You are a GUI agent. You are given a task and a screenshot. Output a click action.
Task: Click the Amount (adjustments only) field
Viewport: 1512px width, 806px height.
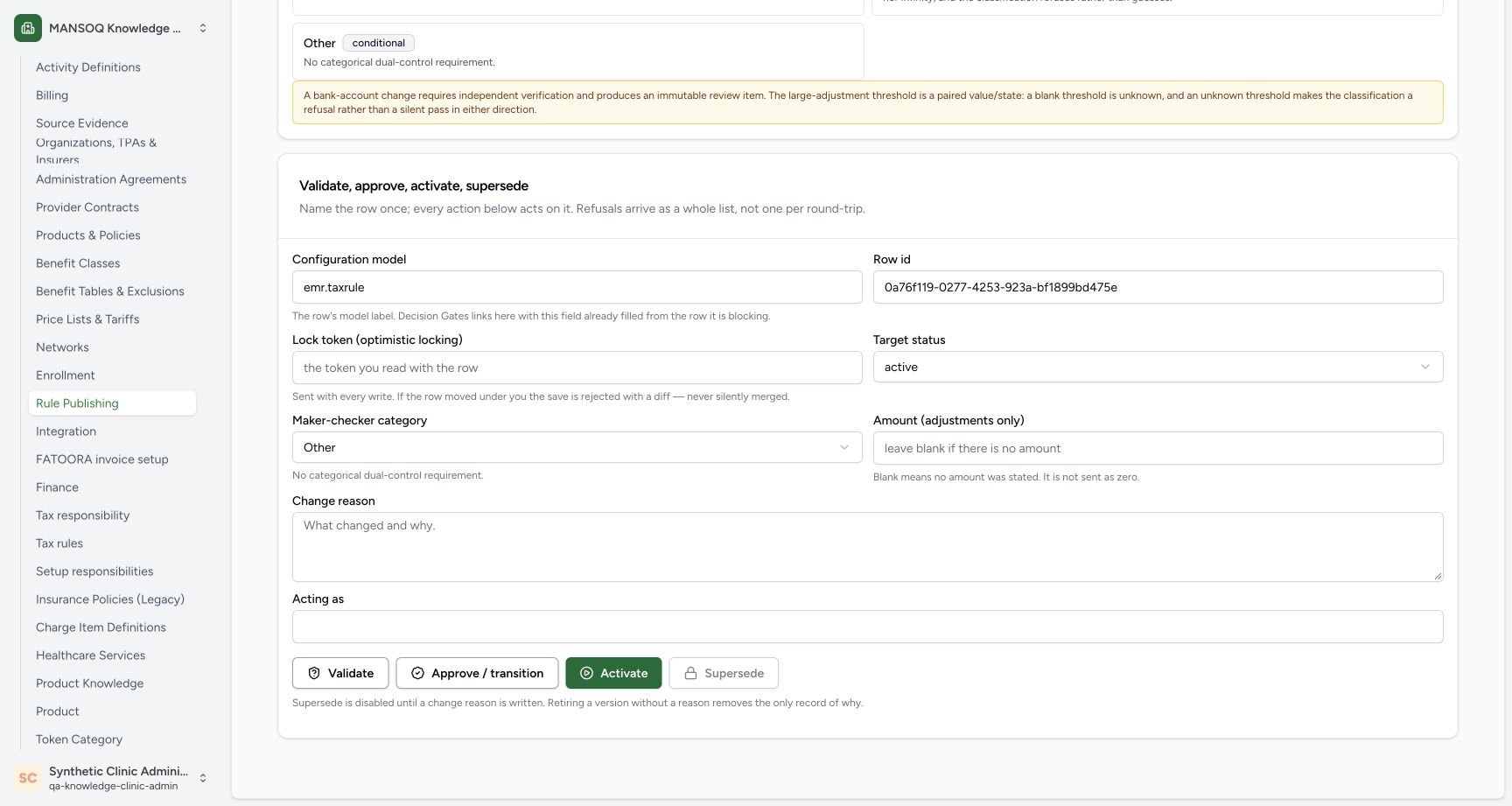click(x=1158, y=448)
